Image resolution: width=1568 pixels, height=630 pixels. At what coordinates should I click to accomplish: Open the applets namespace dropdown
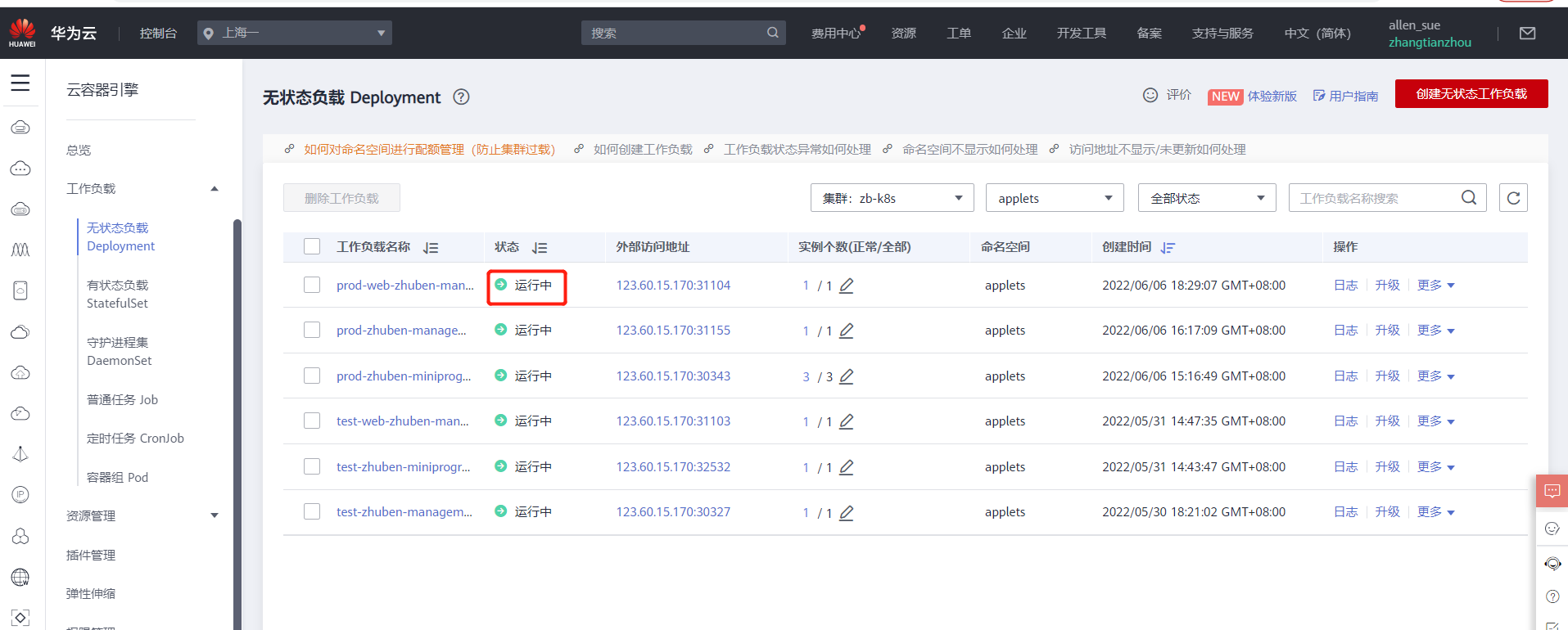click(1055, 198)
